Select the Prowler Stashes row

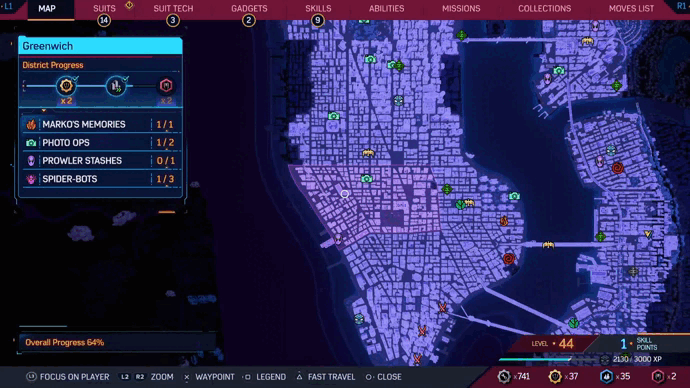tap(101, 161)
